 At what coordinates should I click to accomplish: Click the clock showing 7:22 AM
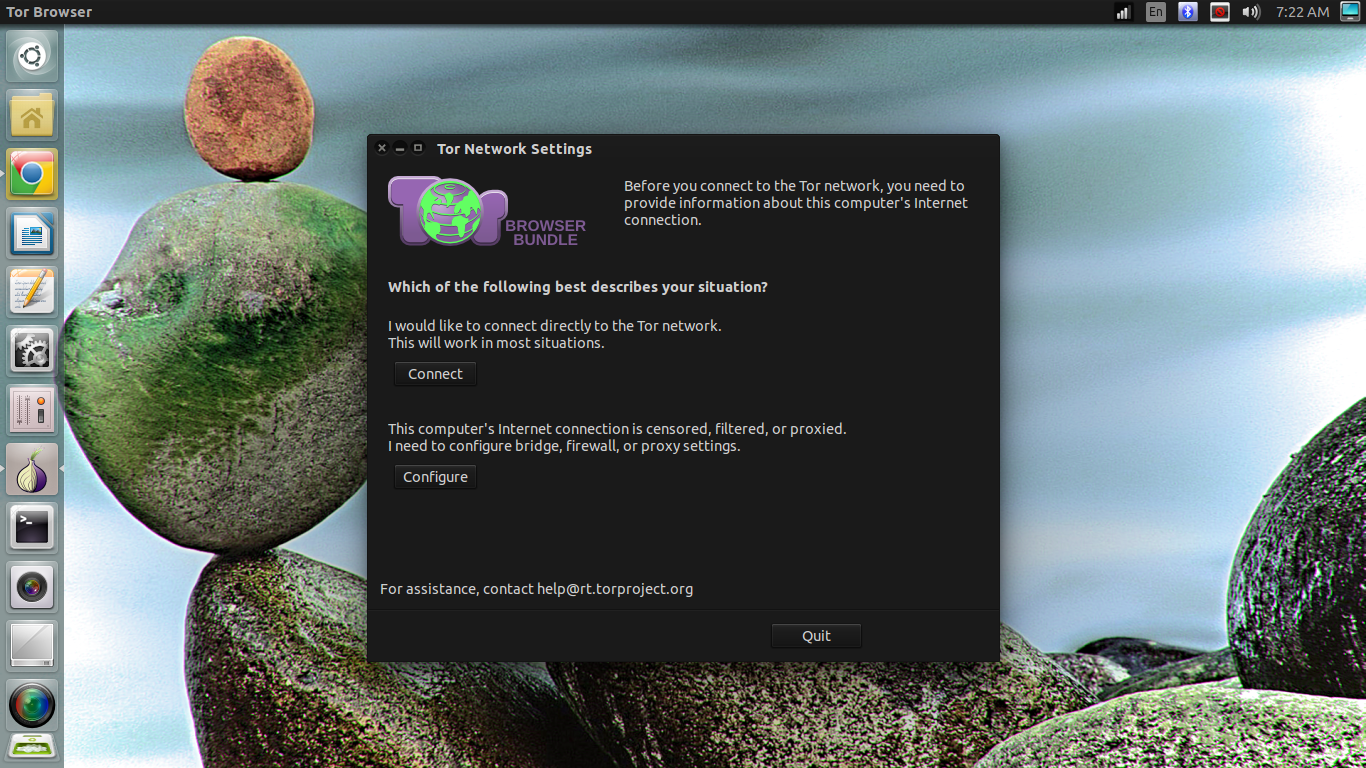[1301, 11]
